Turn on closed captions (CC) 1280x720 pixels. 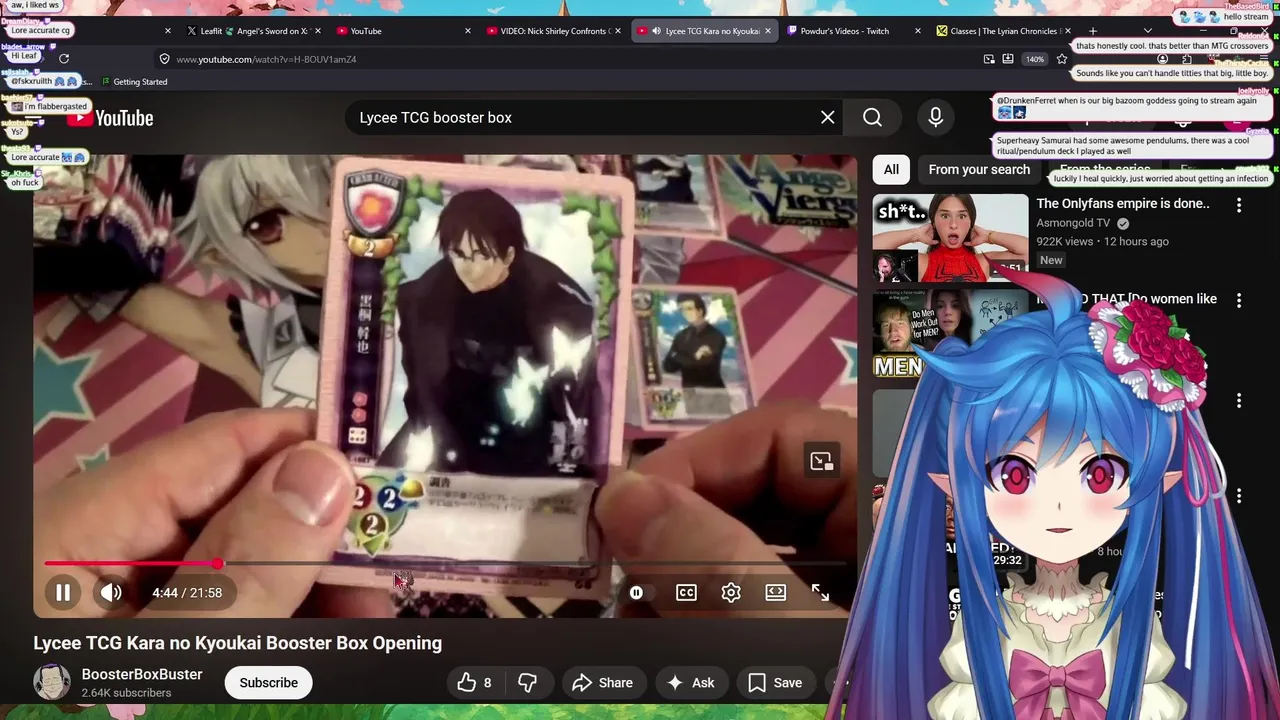686,593
